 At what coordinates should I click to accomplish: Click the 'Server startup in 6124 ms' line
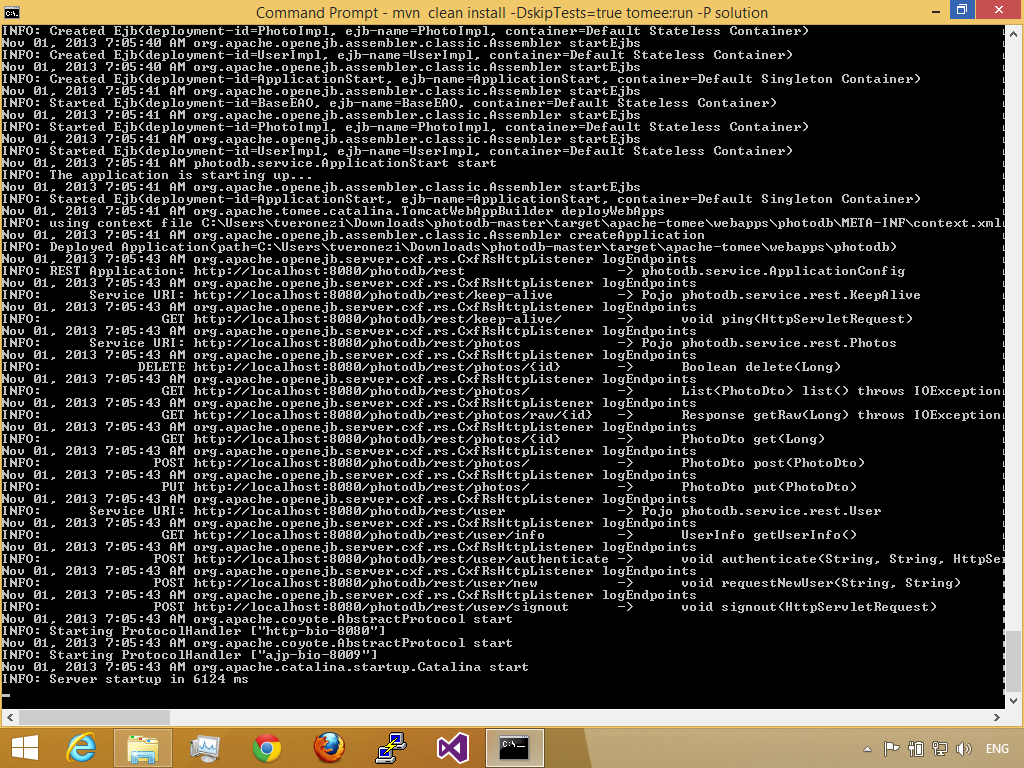(125, 679)
